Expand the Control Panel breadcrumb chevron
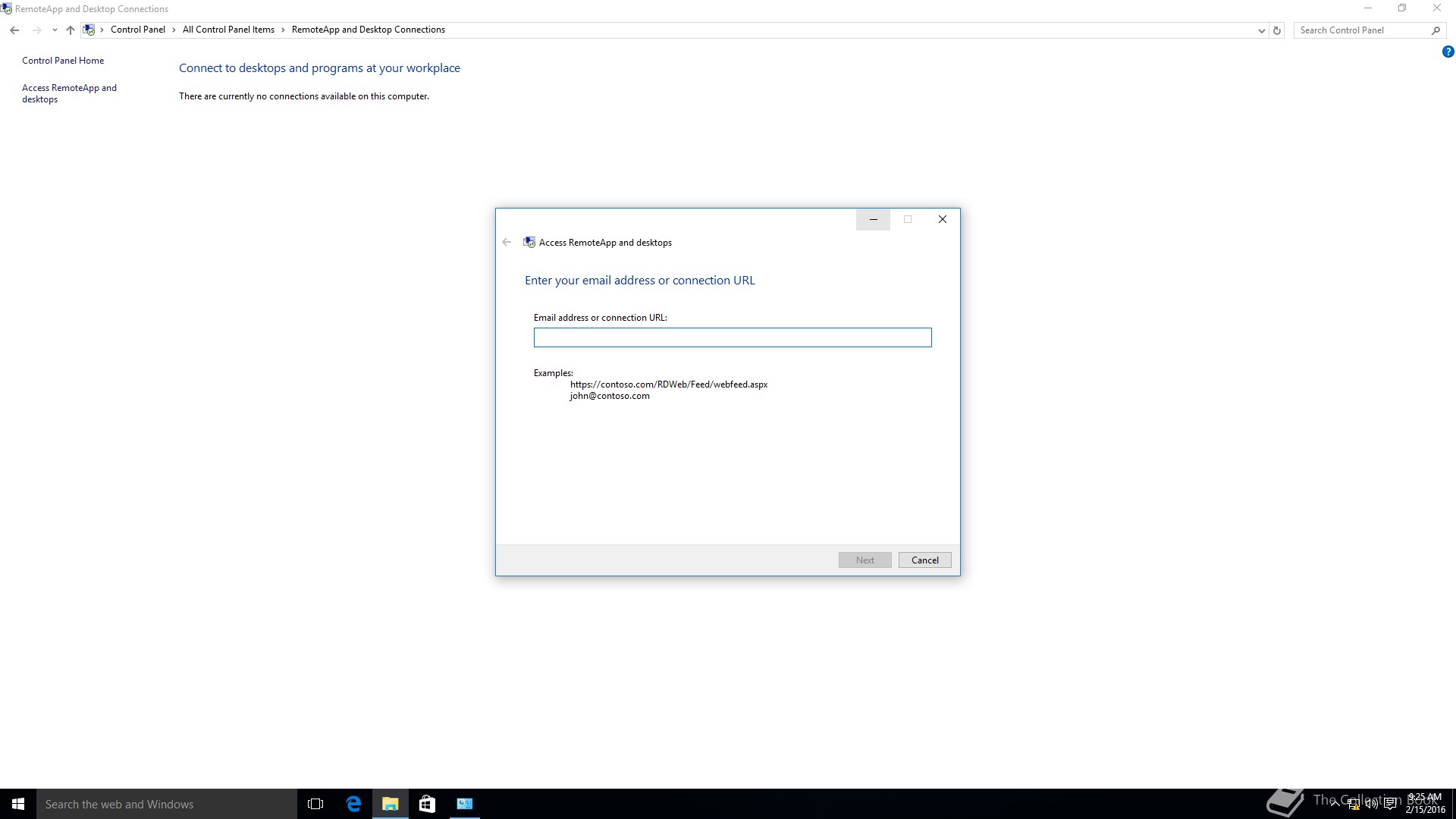Image resolution: width=1456 pixels, height=819 pixels. pyautogui.click(x=174, y=30)
